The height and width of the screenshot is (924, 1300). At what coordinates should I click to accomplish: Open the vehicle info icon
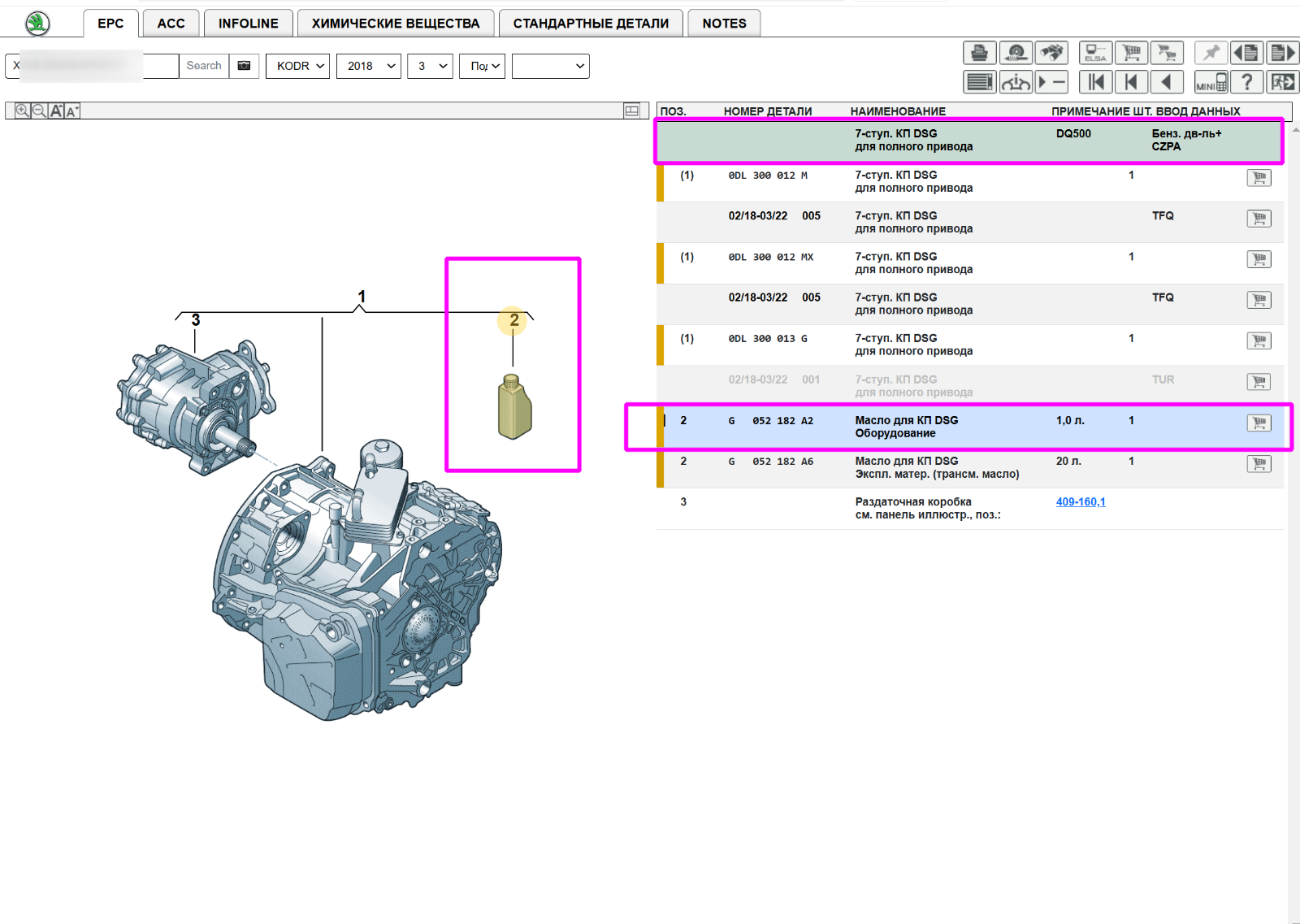pyautogui.click(x=1016, y=82)
